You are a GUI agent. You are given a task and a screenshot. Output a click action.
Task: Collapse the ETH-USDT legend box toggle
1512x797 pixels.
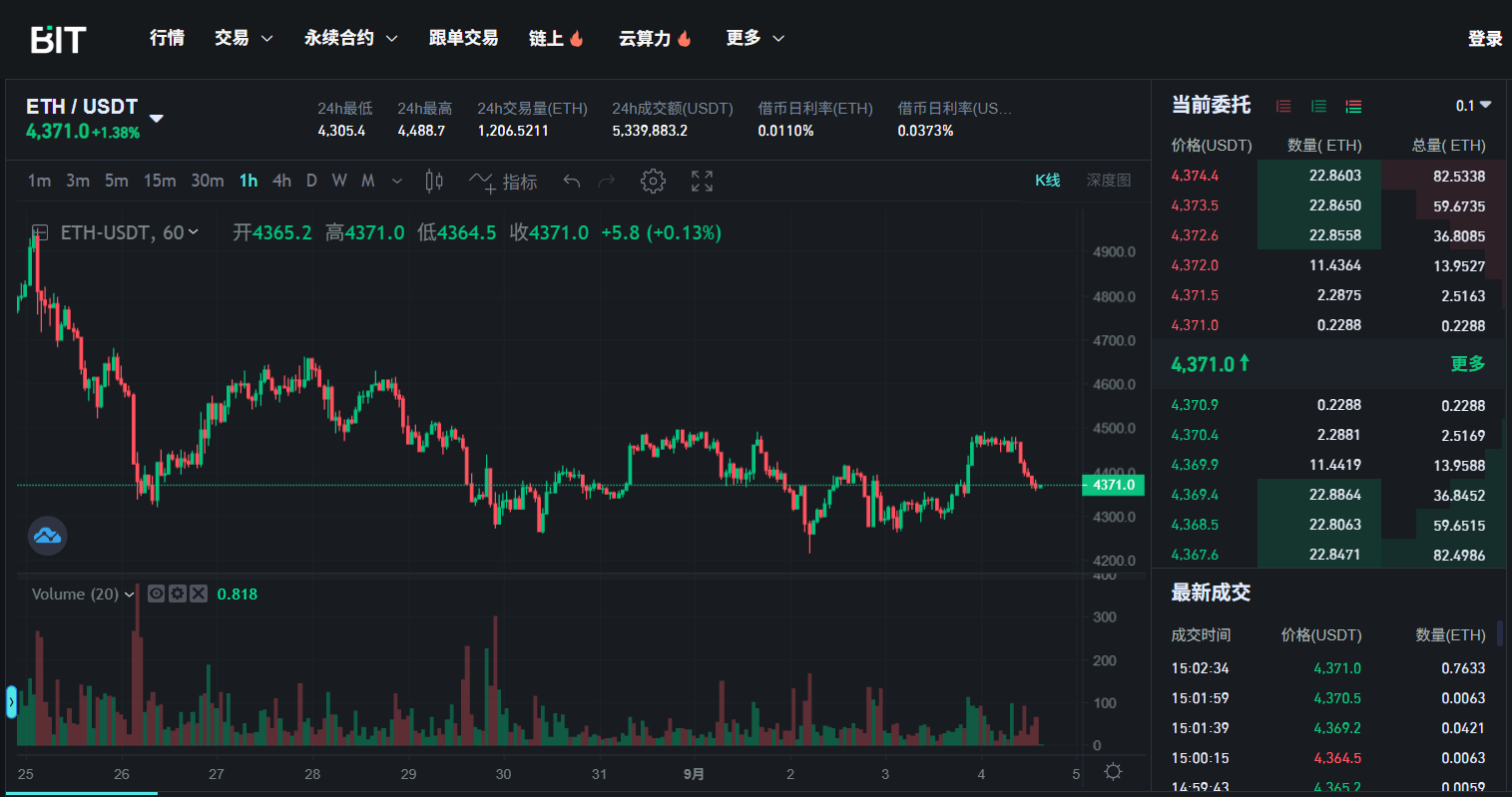(x=40, y=232)
